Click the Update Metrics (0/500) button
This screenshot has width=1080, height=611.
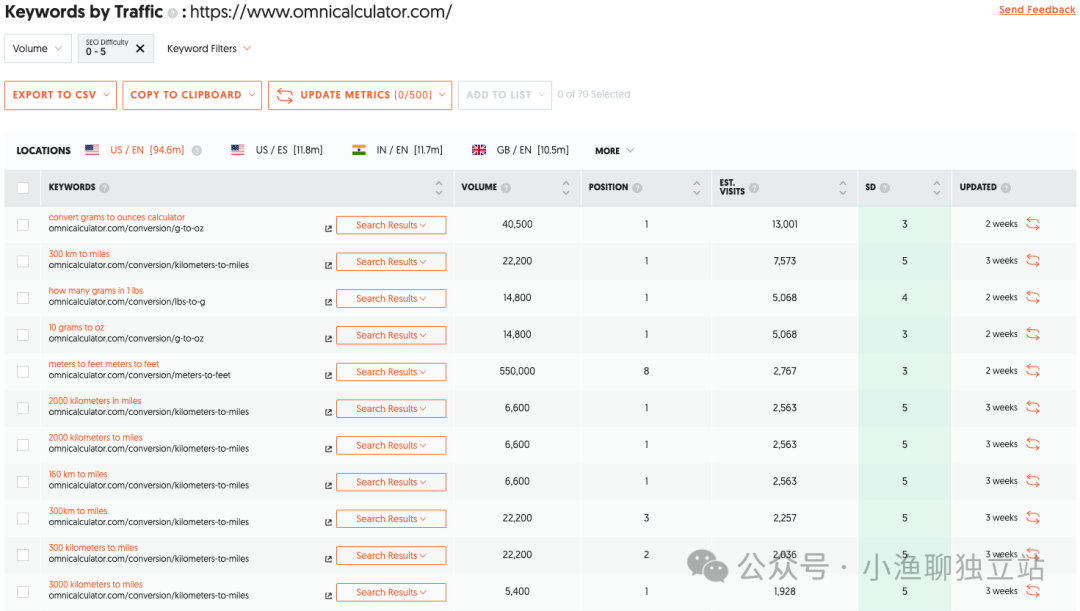[x=360, y=95]
